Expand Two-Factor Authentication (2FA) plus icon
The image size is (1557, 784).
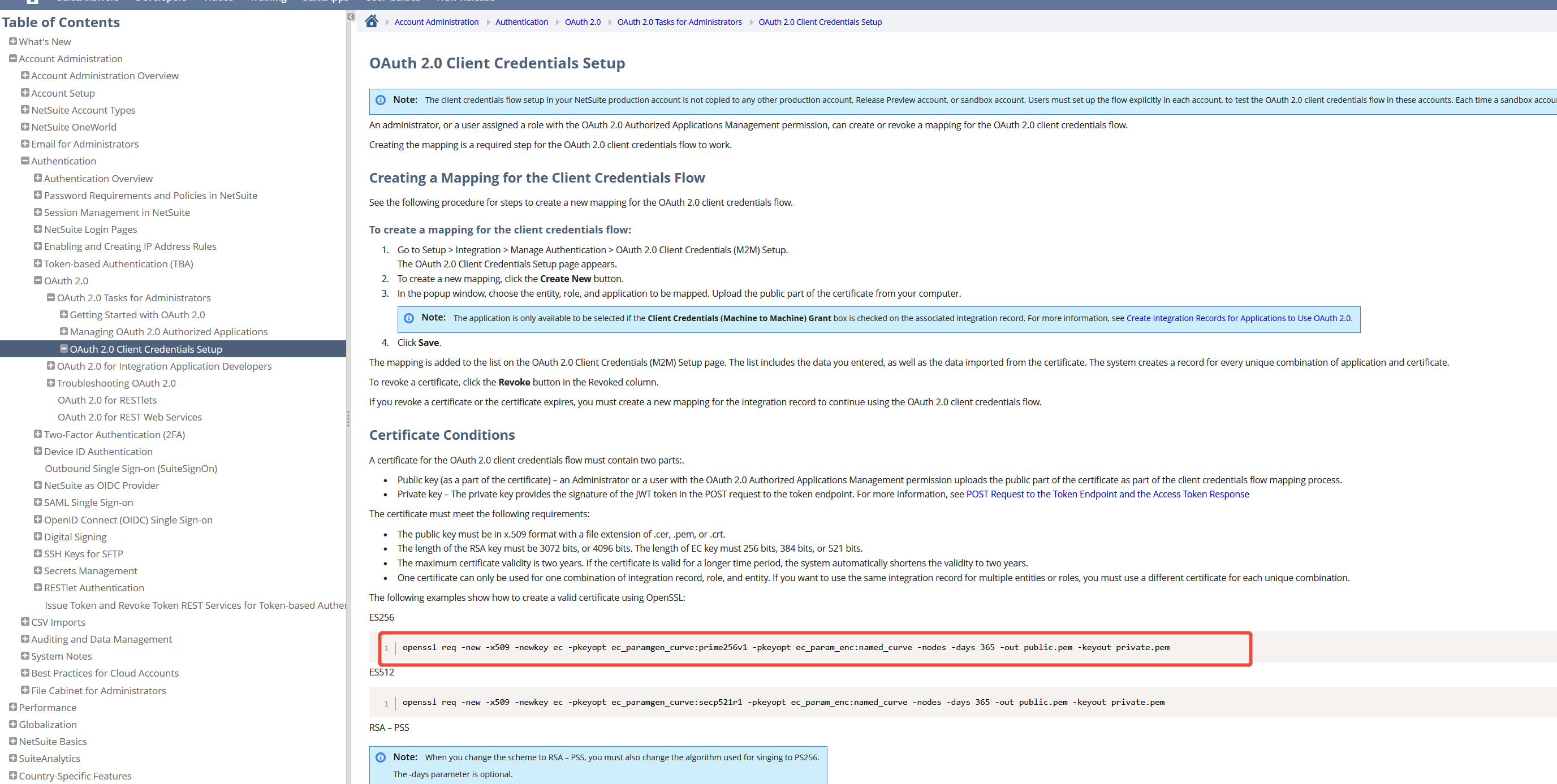coord(37,434)
